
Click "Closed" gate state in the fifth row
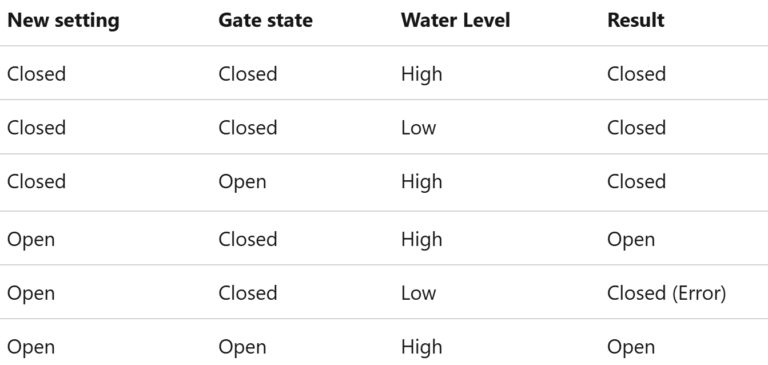pyautogui.click(x=248, y=293)
